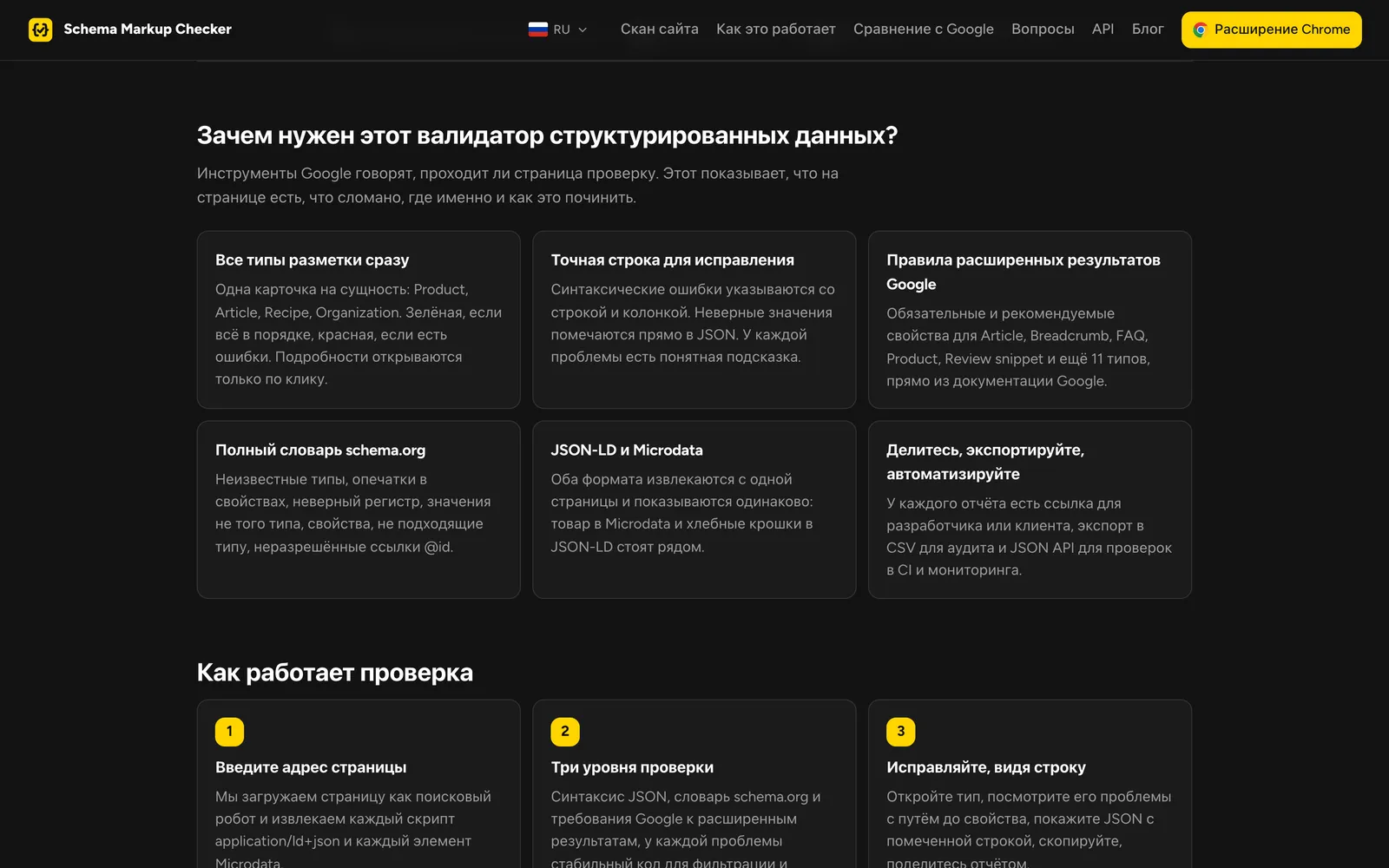Click the Три уровня проверки step title

pos(632,767)
